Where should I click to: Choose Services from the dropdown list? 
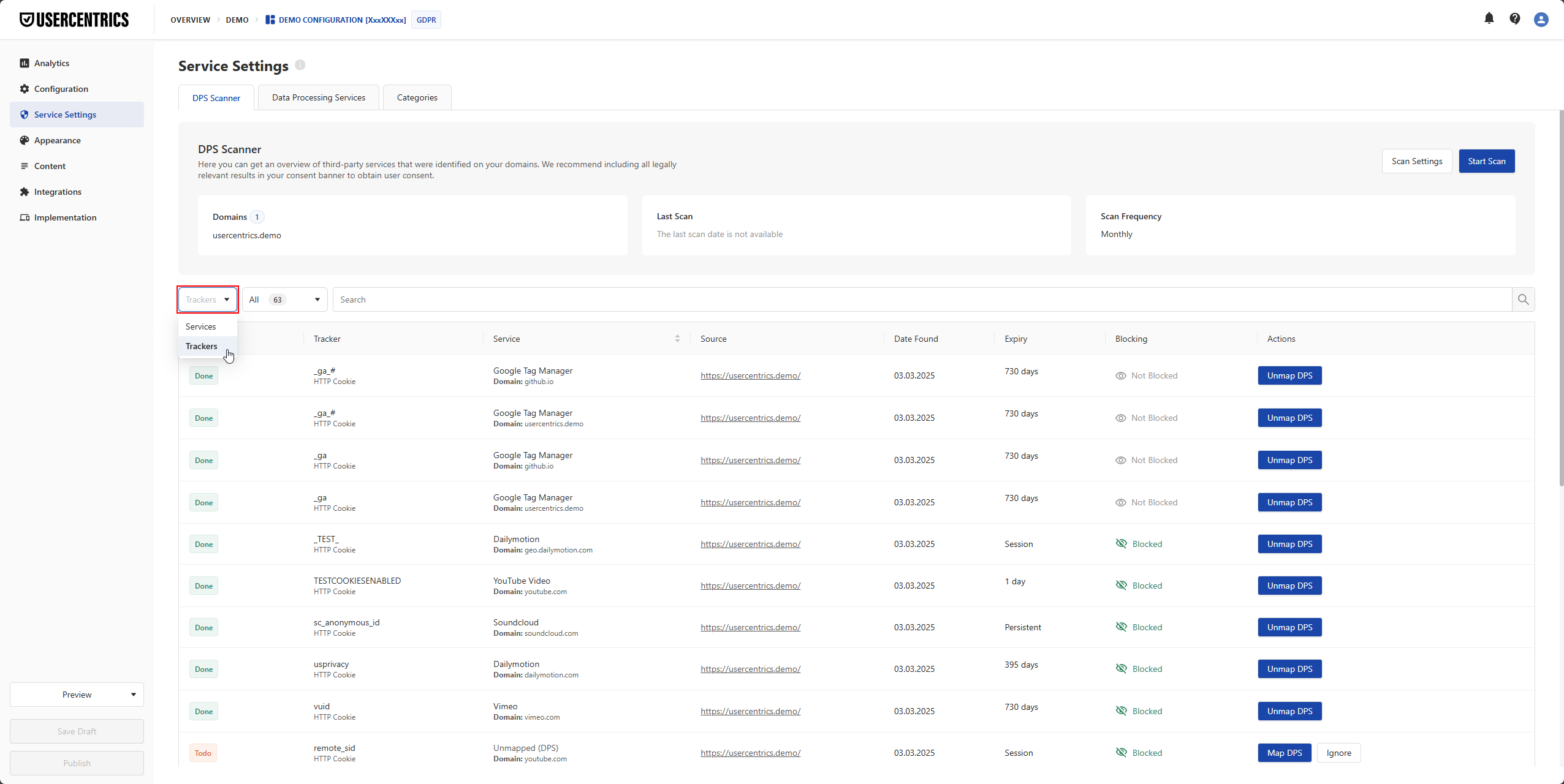pyautogui.click(x=208, y=326)
